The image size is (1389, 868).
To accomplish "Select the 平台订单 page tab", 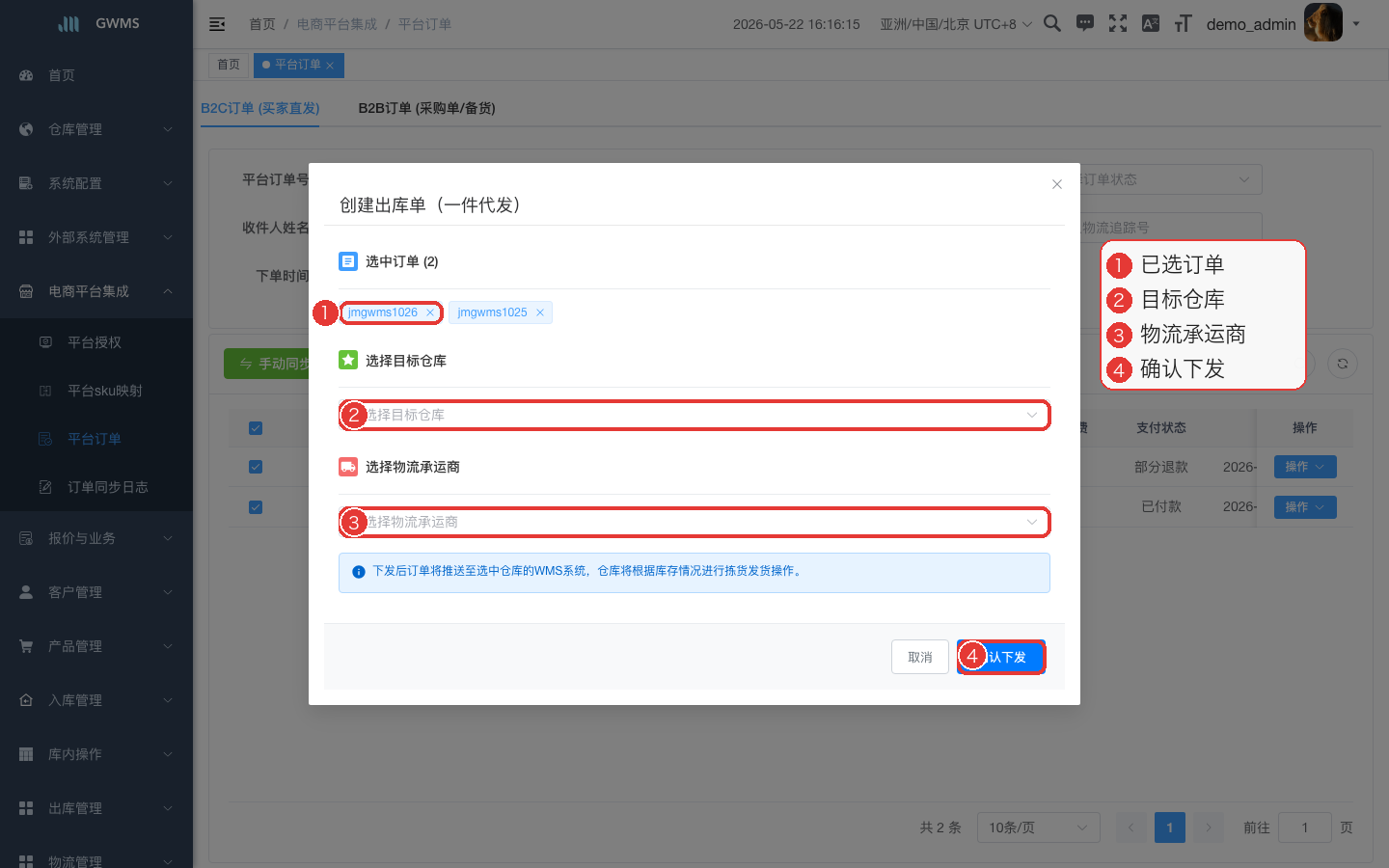I will pyautogui.click(x=297, y=65).
